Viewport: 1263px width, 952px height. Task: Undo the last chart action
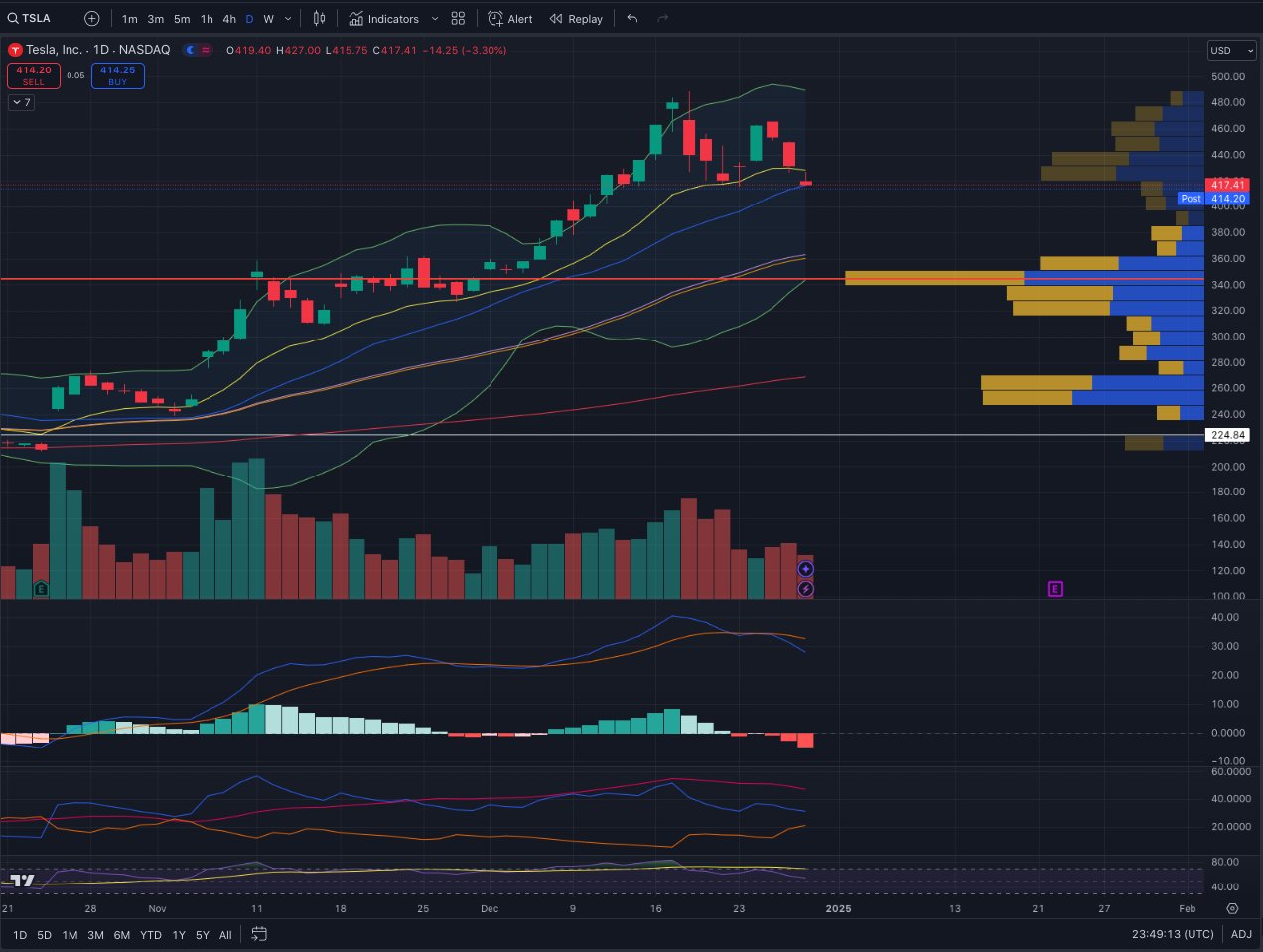pos(632,19)
